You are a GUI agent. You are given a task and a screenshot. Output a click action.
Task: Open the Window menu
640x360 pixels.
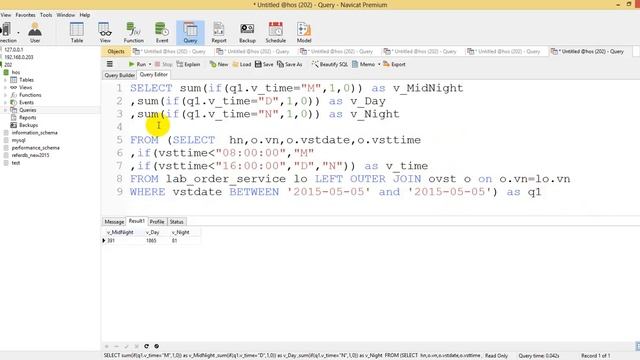coord(65,15)
